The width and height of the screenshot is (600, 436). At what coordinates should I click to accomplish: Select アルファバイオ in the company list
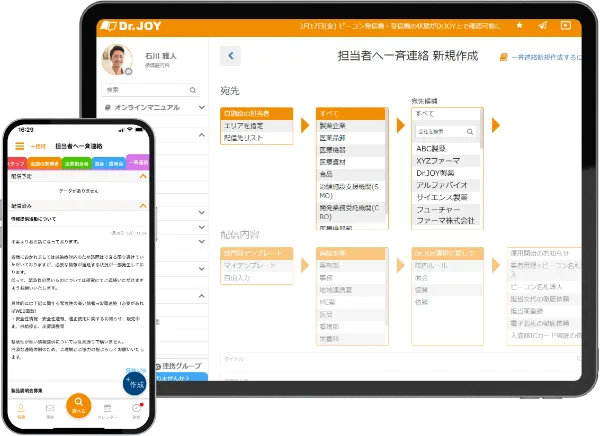tap(446, 185)
